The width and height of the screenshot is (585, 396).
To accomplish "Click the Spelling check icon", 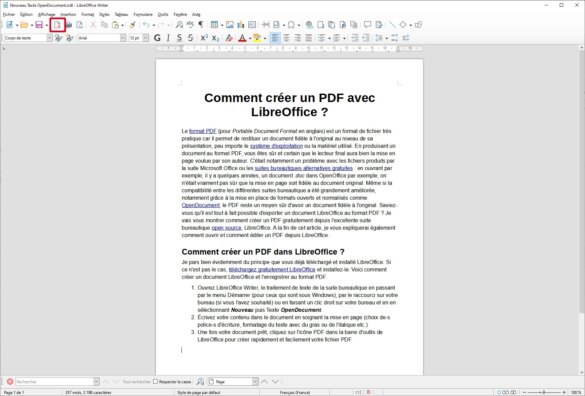I will point(190,25).
